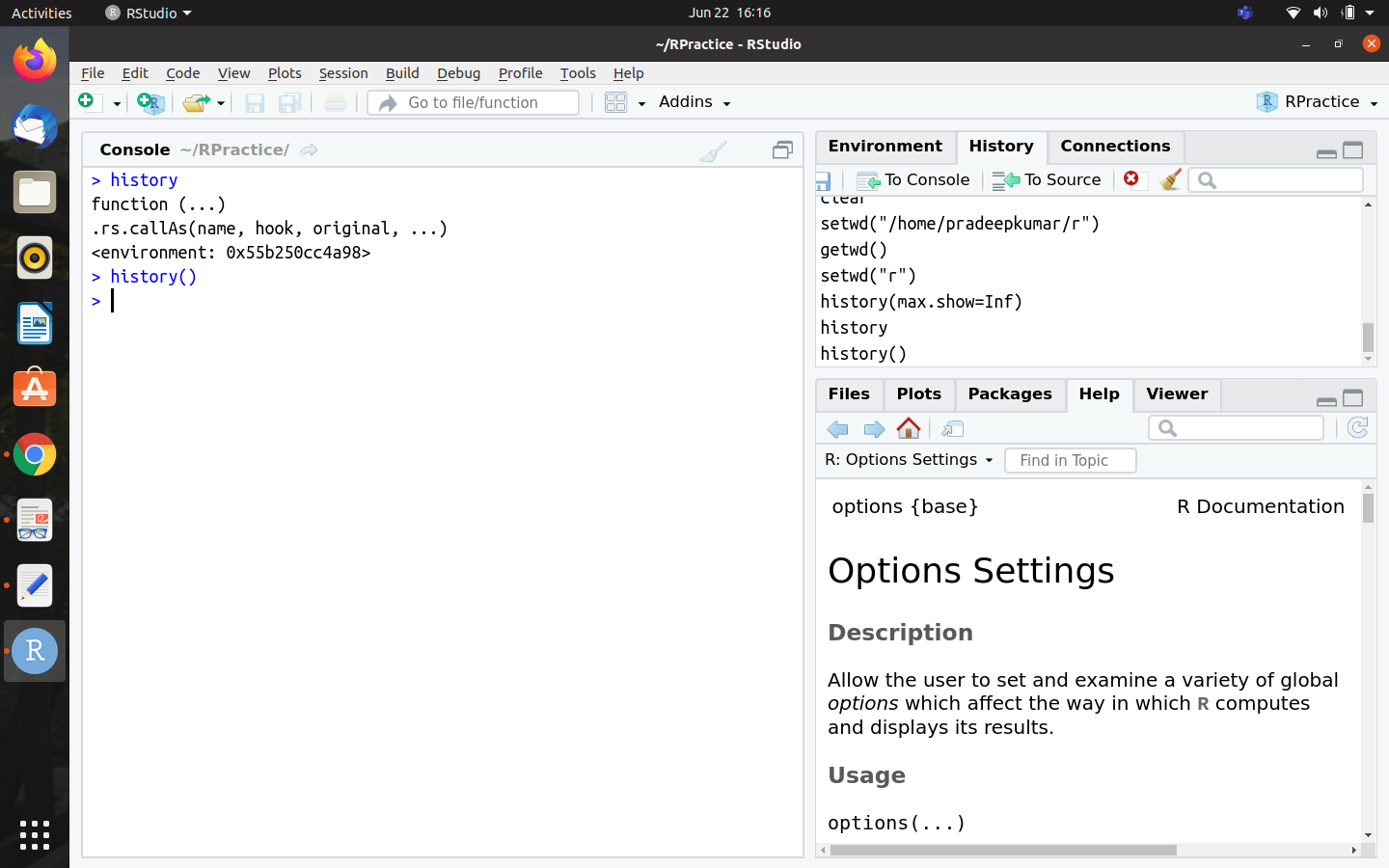Clear all history with broom icon

click(1170, 179)
